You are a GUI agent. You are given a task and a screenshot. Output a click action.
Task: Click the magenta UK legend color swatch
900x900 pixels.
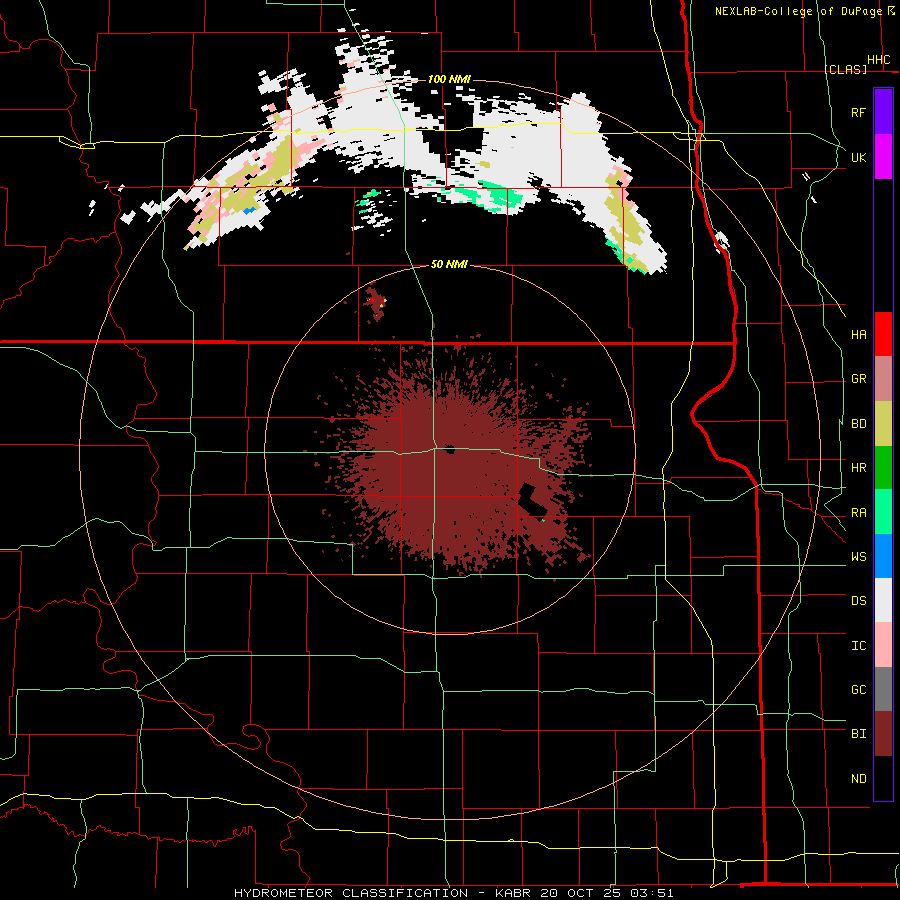pyautogui.click(x=883, y=157)
